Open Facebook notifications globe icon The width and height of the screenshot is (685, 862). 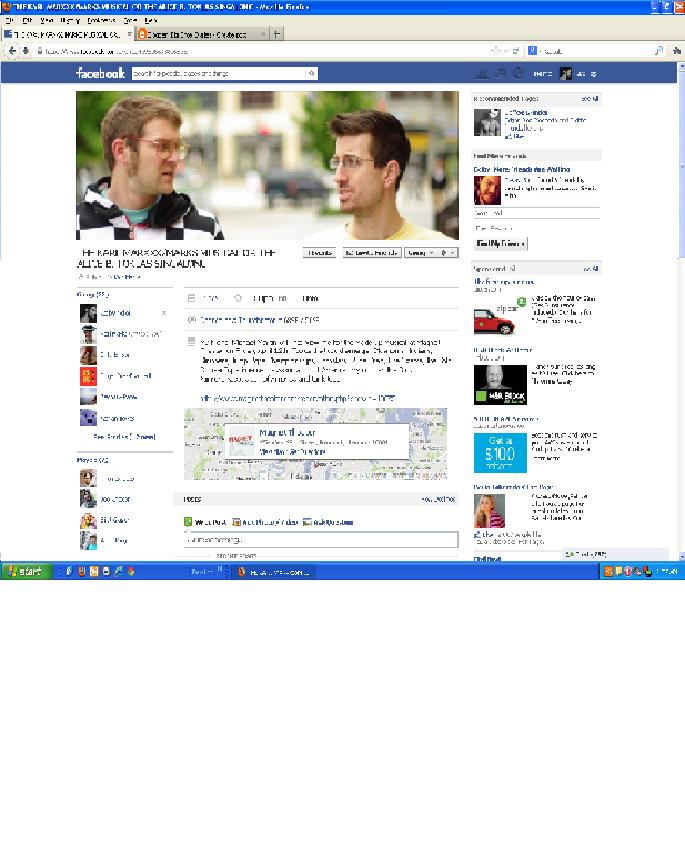point(518,73)
